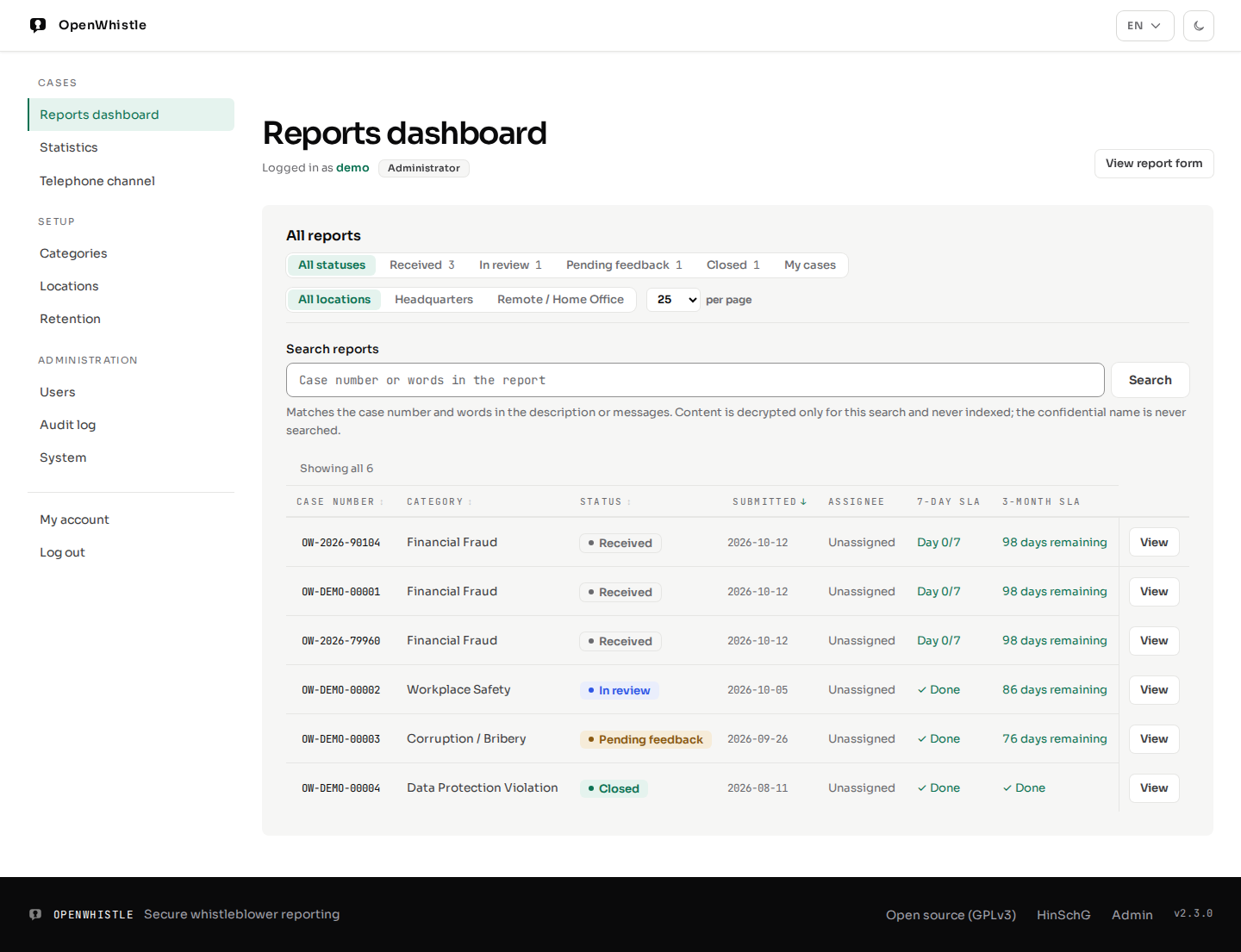View case OW-DEMO-00004
This screenshot has width=1241, height=952.
(x=1153, y=787)
